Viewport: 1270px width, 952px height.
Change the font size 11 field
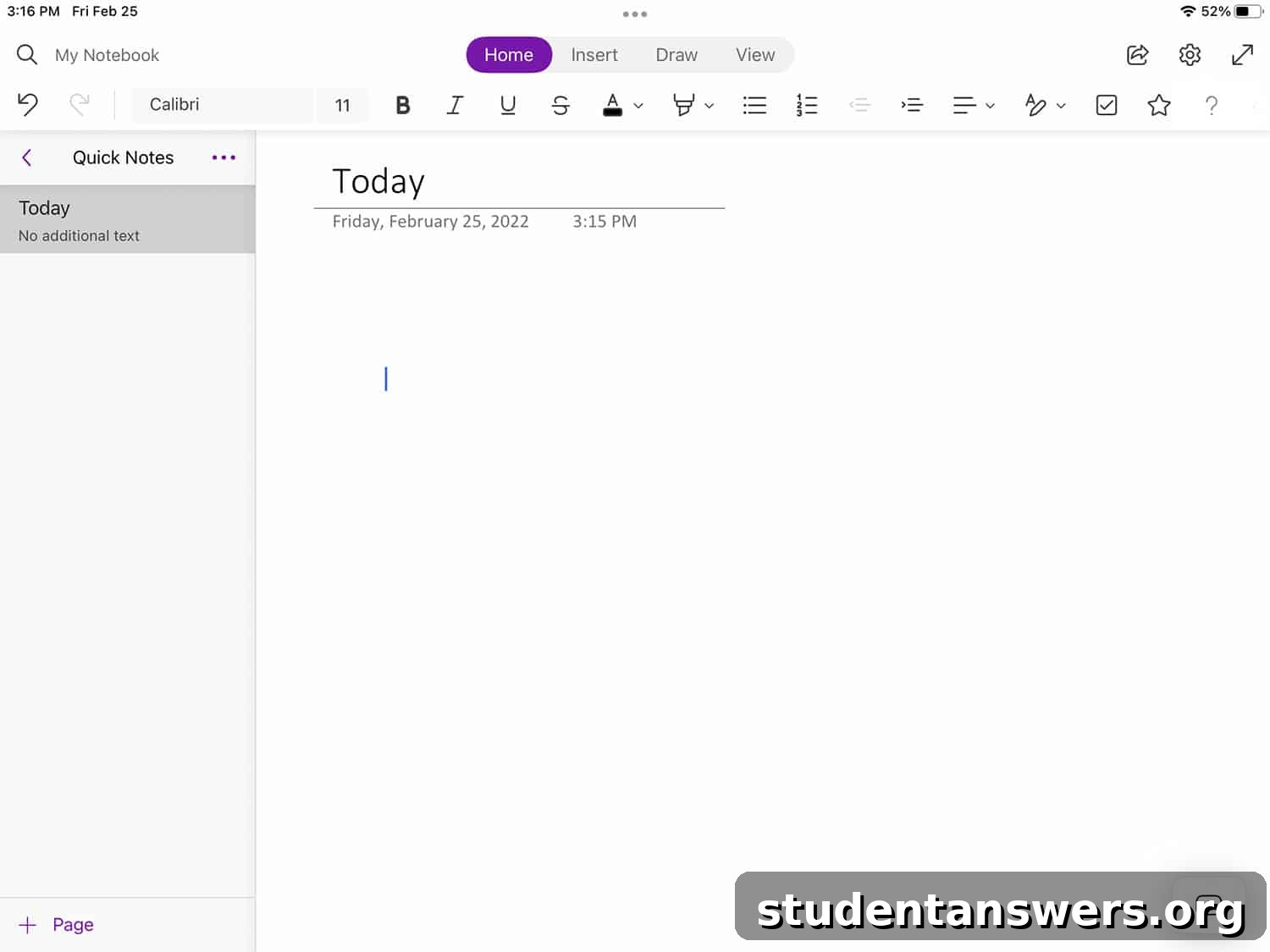(342, 105)
